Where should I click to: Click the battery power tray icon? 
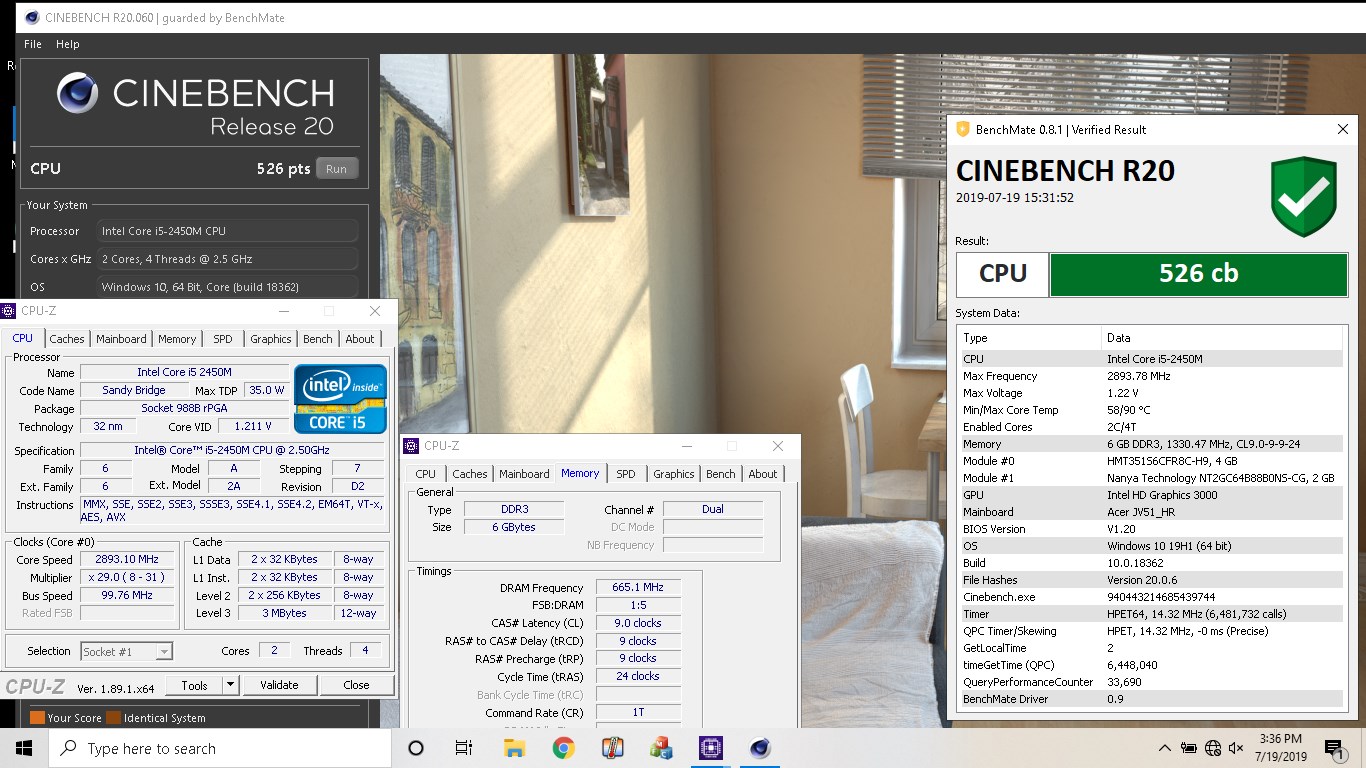pyautogui.click(x=1189, y=748)
